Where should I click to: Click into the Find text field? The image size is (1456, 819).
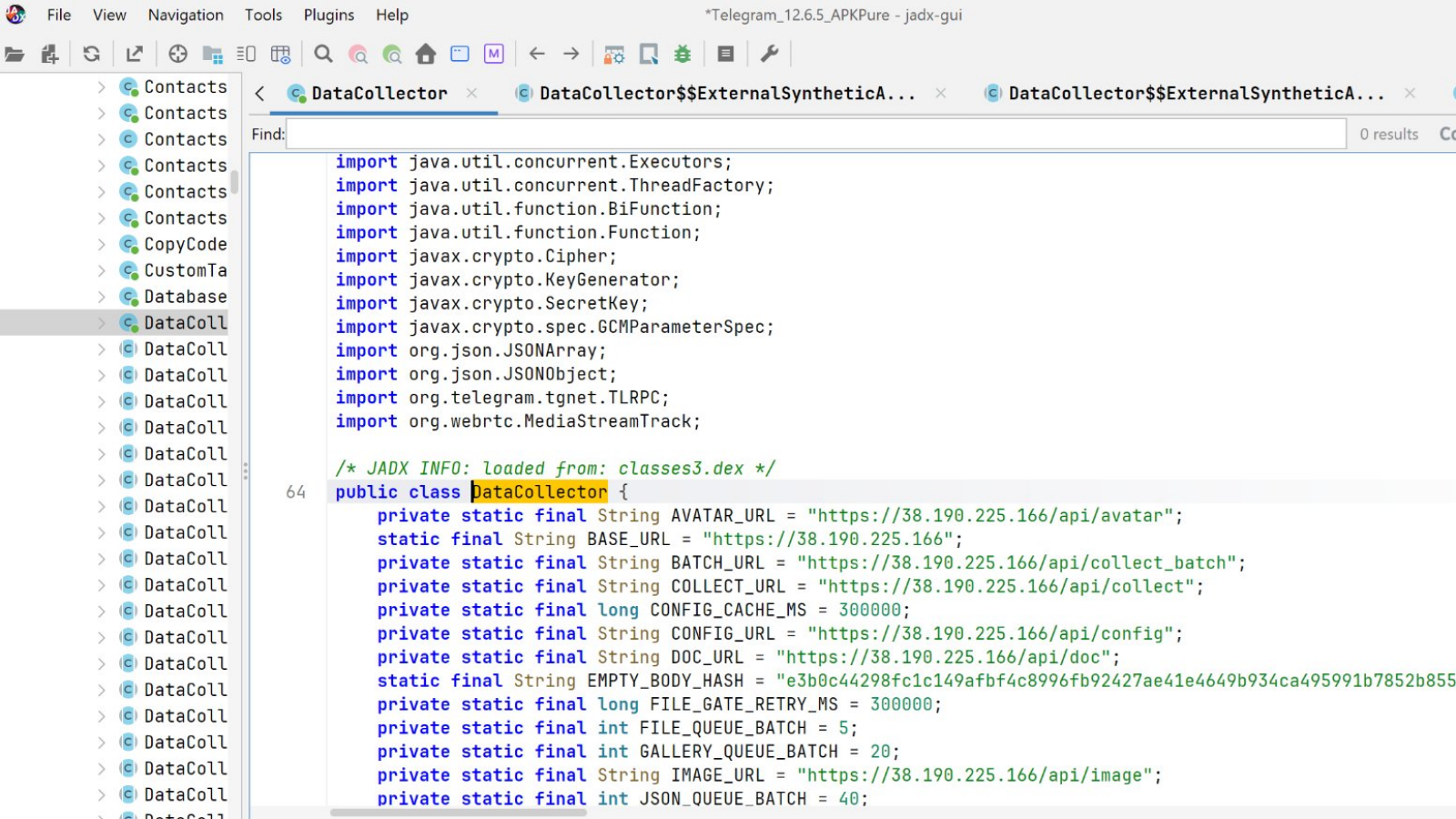pos(816,134)
